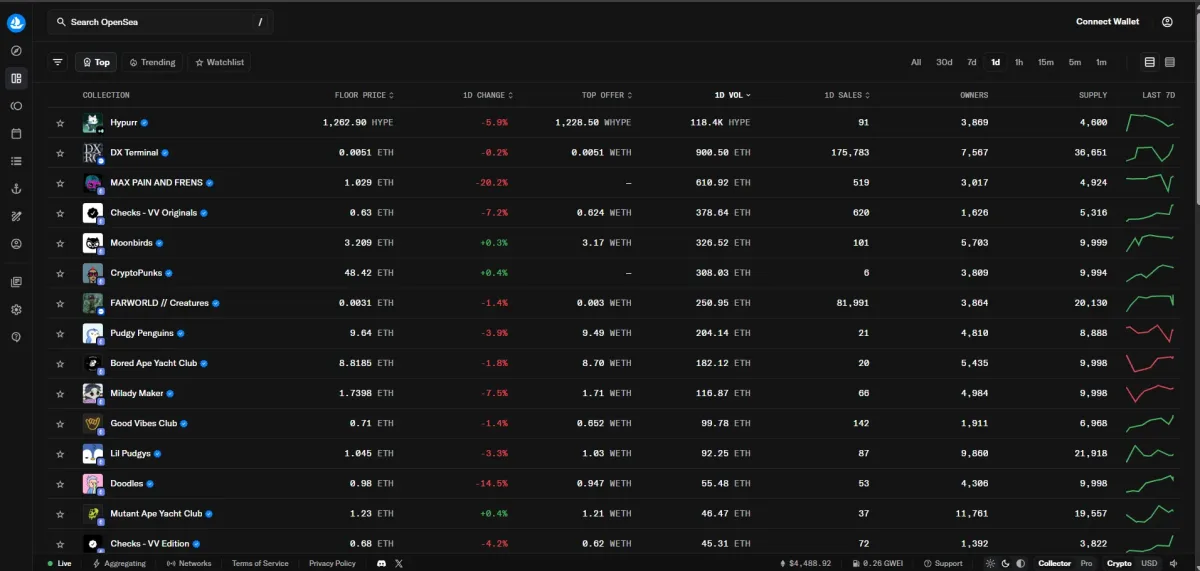The width and height of the screenshot is (1200, 571).
Task: Sort by Top Offer column
Action: [607, 95]
